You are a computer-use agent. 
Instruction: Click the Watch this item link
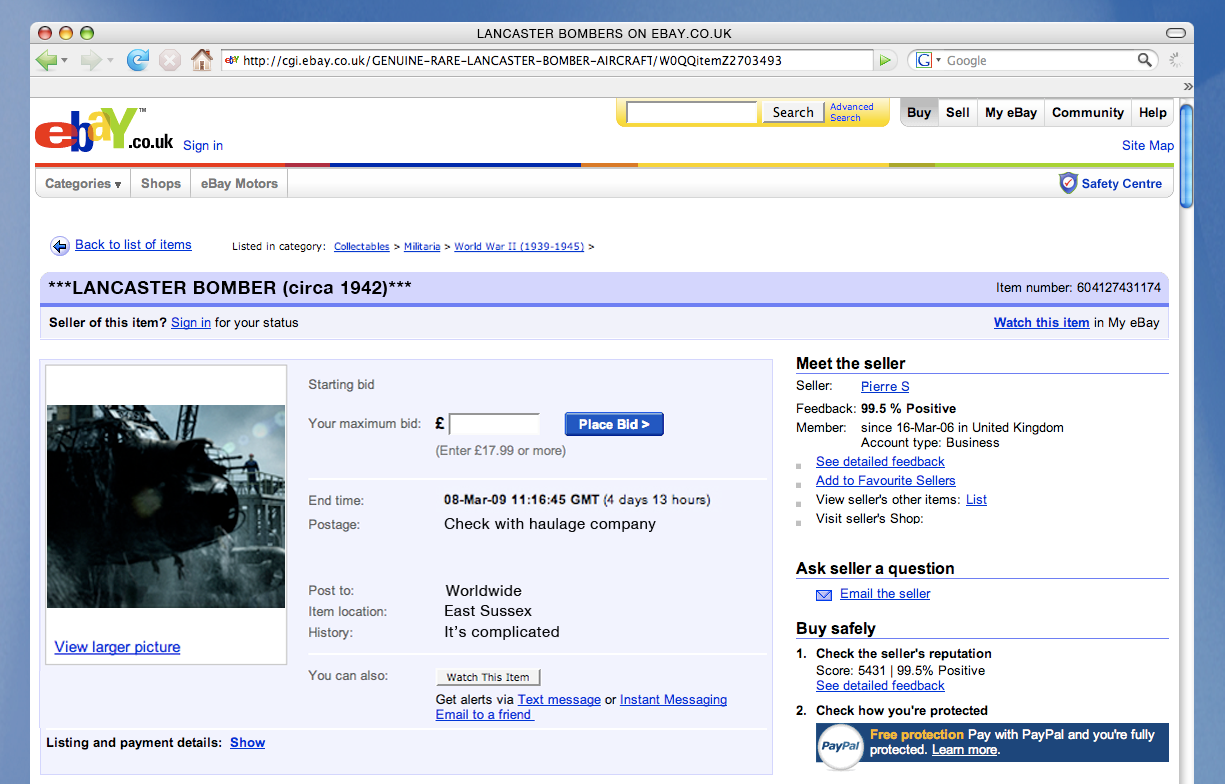(1042, 323)
